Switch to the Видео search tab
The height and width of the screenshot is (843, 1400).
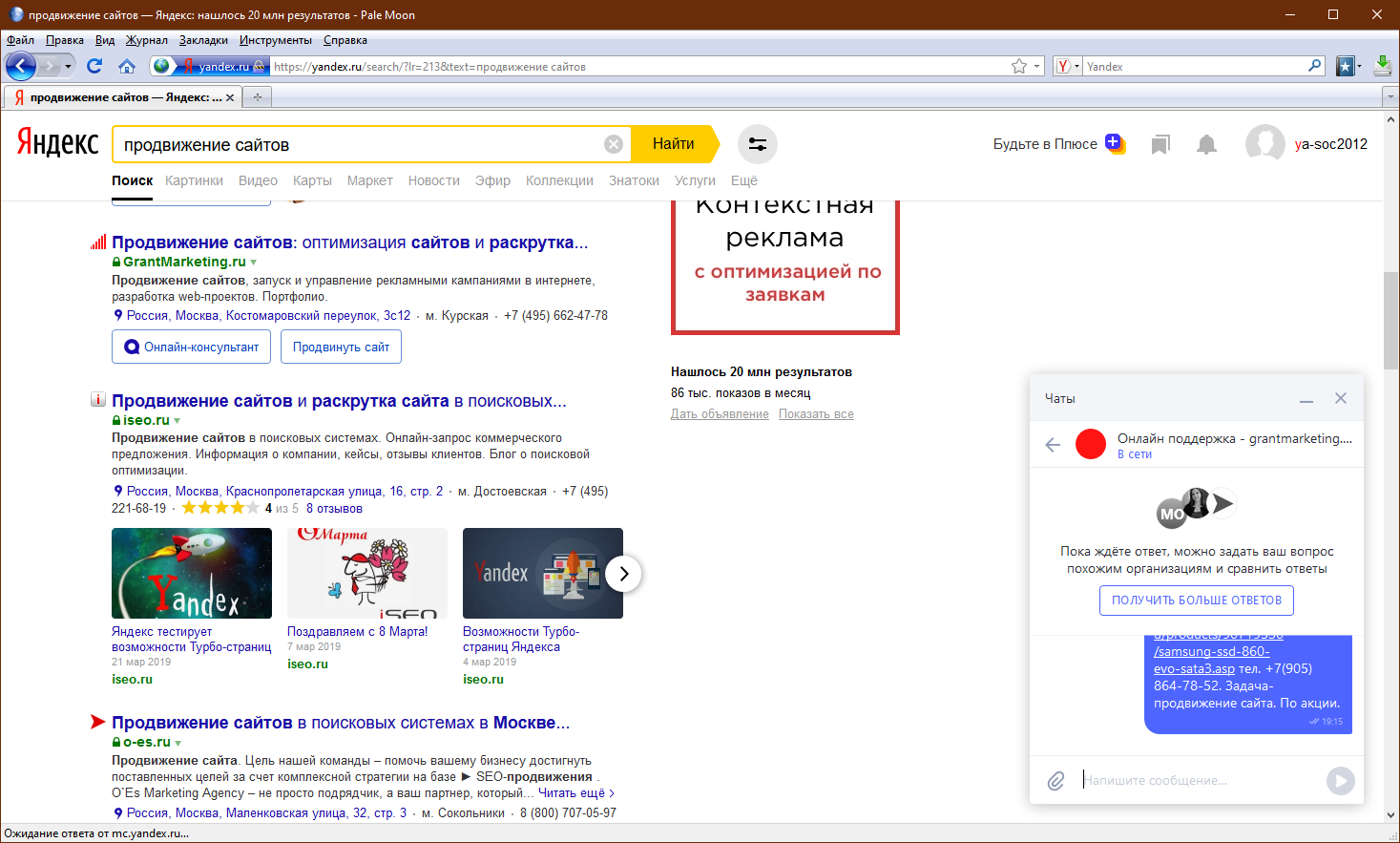pyautogui.click(x=258, y=180)
